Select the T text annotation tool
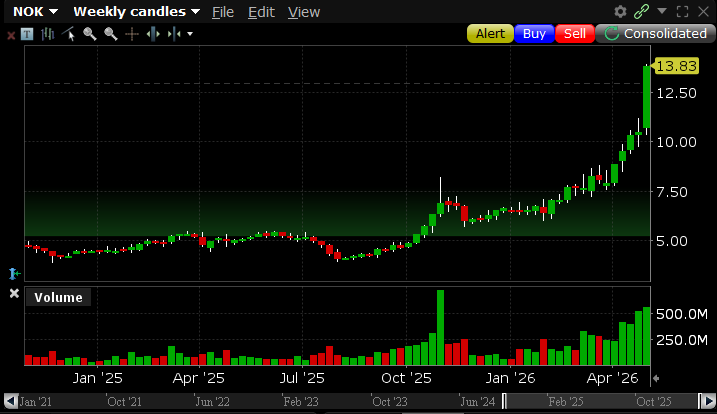The height and width of the screenshot is (414, 717). click(x=27, y=34)
